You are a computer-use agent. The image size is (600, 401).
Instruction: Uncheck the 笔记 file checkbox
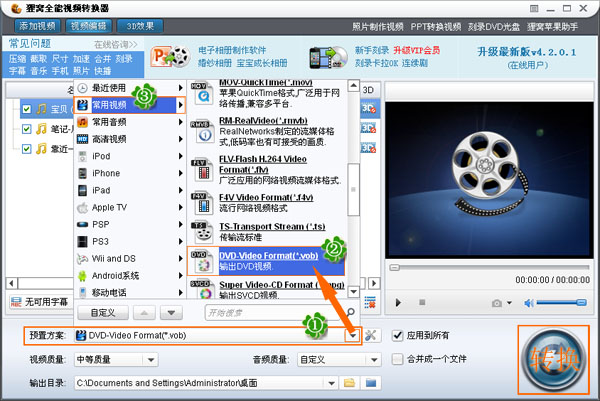[x=26, y=129]
